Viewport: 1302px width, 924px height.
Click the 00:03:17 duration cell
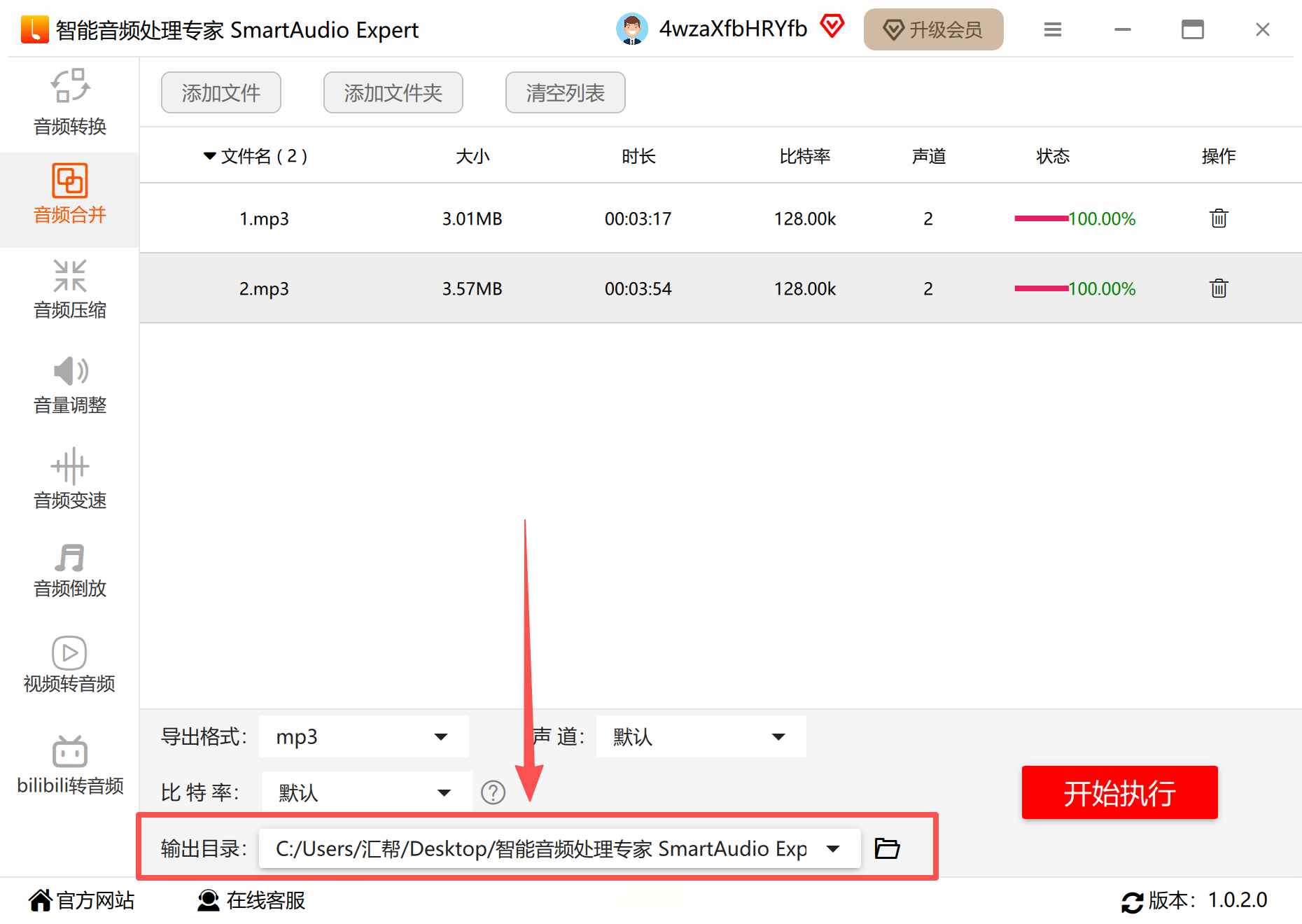(x=638, y=218)
